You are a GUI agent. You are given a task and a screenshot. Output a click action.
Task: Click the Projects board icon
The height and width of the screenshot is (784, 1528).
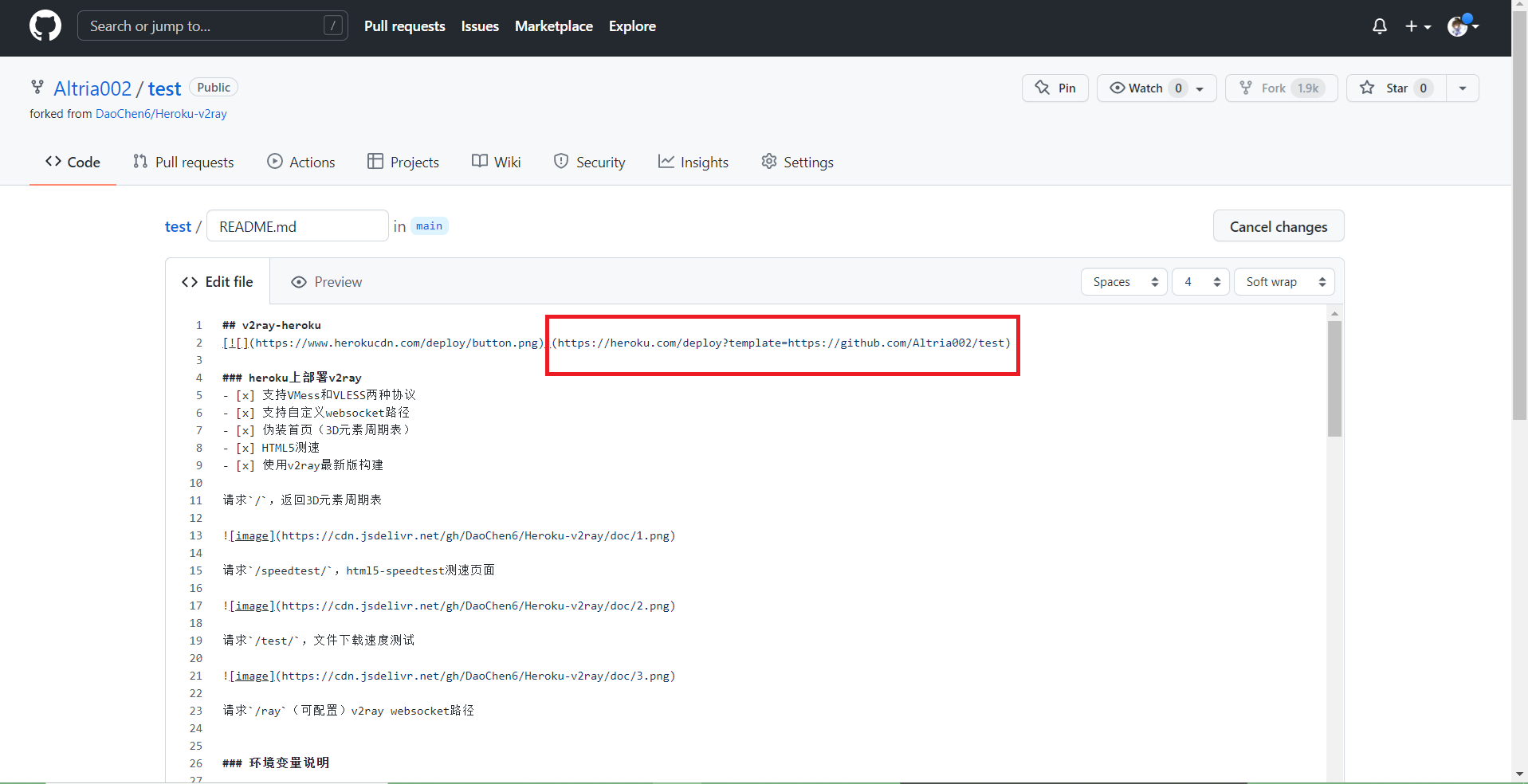pyautogui.click(x=375, y=162)
